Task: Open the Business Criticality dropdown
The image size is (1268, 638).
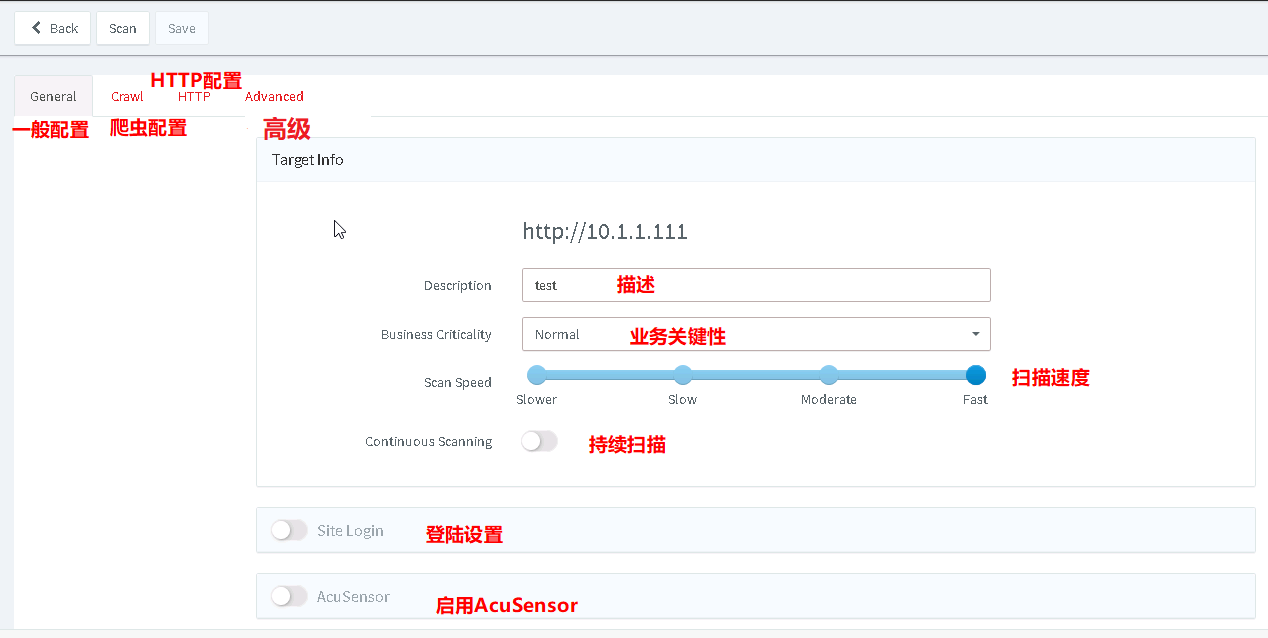Action: (x=756, y=334)
